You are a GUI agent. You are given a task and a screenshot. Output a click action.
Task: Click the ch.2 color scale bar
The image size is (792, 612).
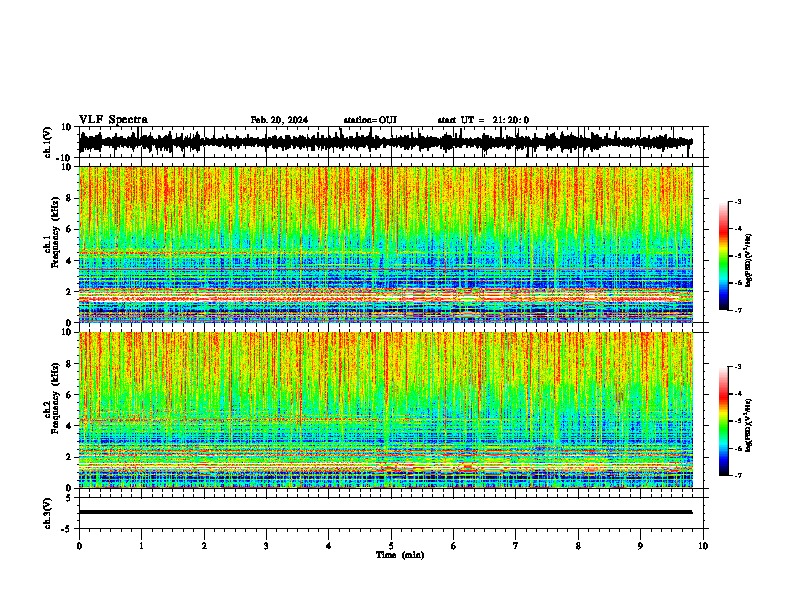724,421
